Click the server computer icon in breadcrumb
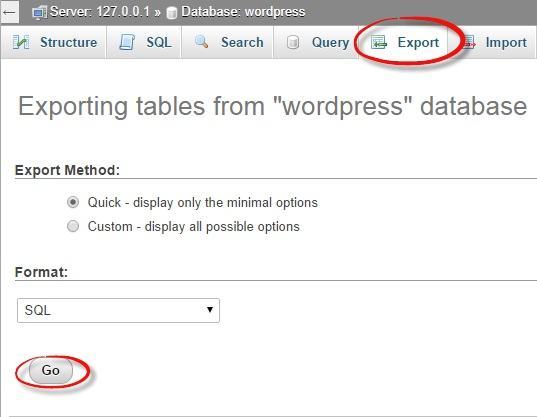The height and width of the screenshot is (417, 537). coord(39,13)
